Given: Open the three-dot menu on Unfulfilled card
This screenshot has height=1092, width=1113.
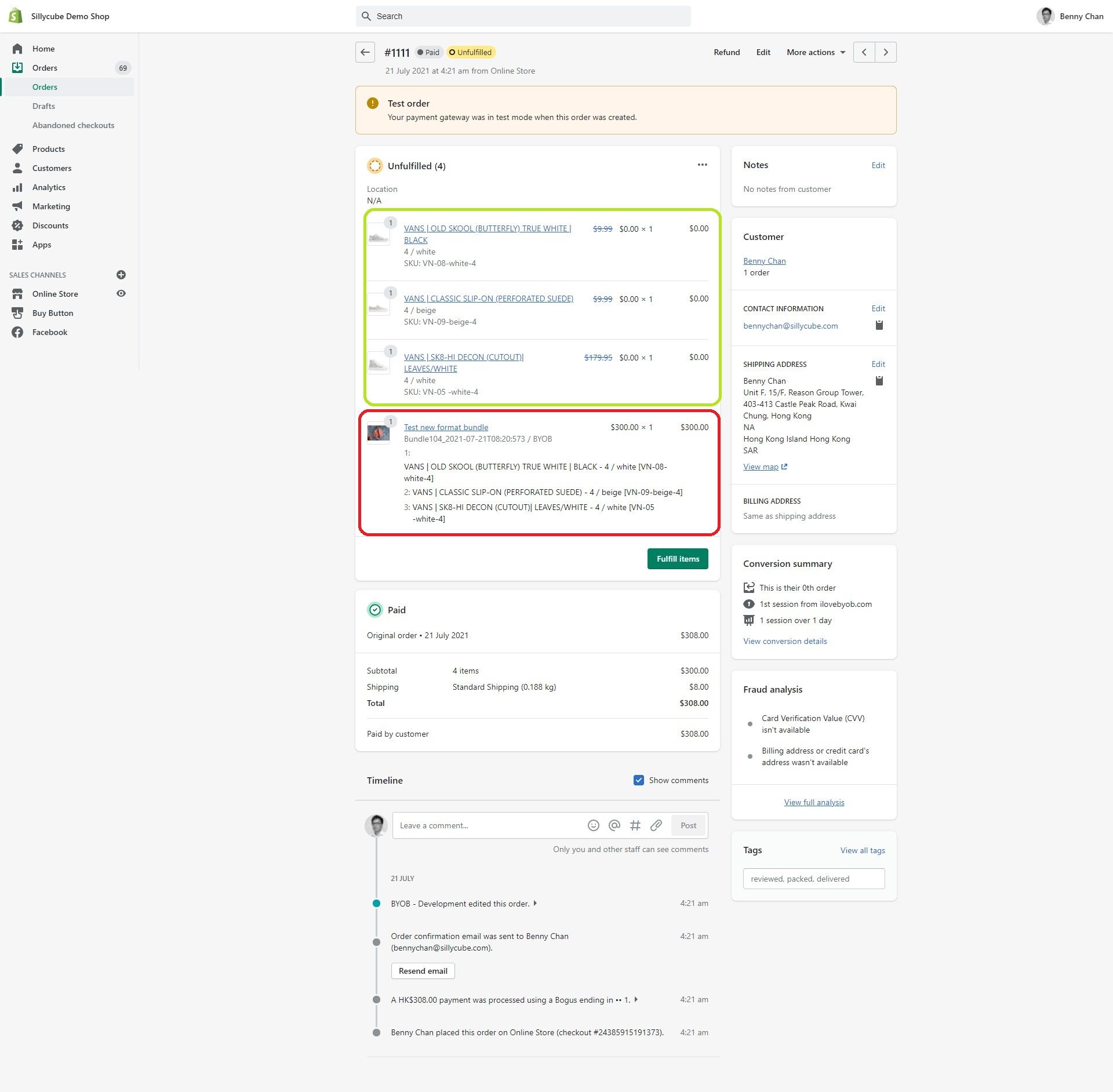Looking at the screenshot, I should (x=702, y=165).
